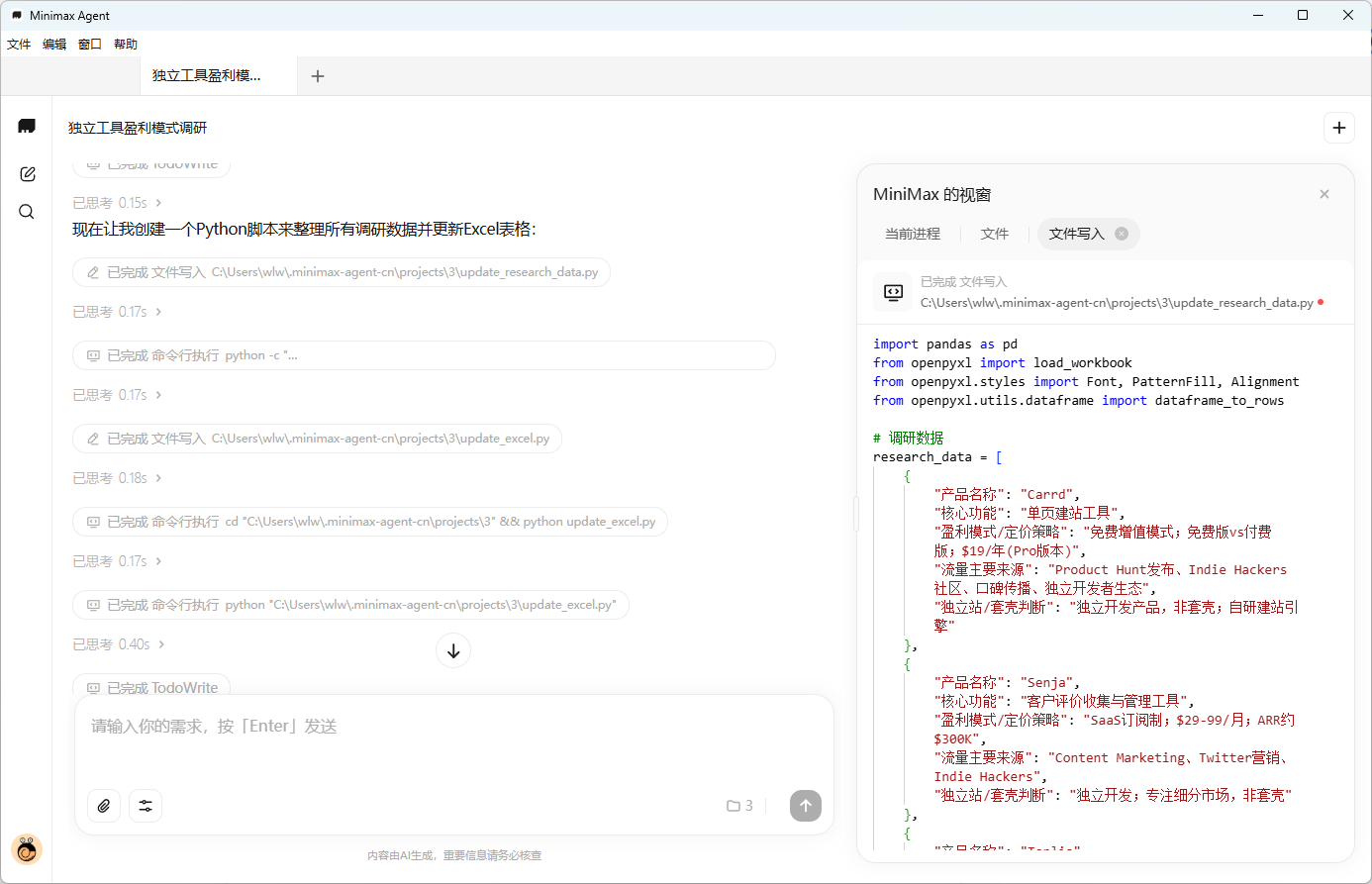Open the settings sliders icon near the input
1372x884 pixels.
[x=146, y=806]
